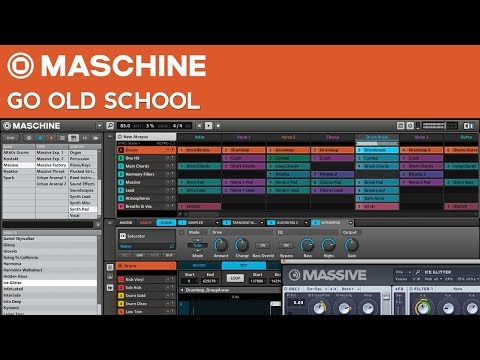This screenshot has height=360, width=480.
Task: Adjust the Saturator Gain knob
Action: 351,245
